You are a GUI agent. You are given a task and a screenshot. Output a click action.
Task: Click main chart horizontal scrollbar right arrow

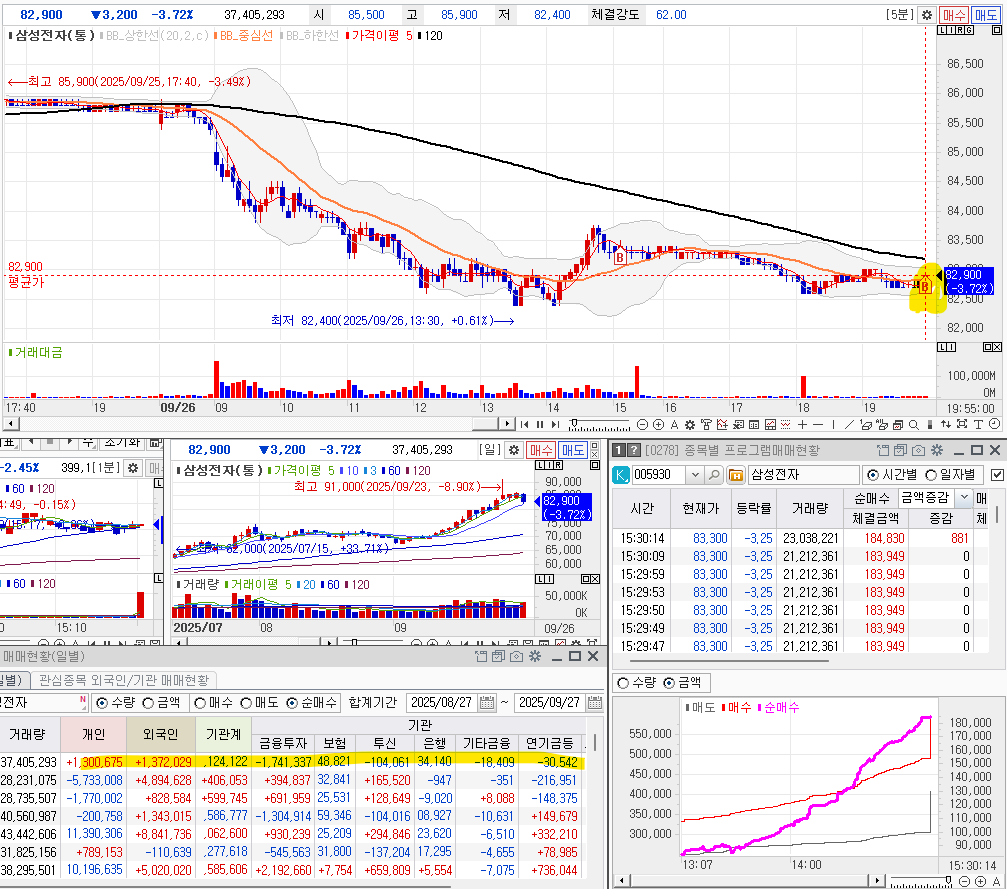pyautogui.click(x=507, y=424)
